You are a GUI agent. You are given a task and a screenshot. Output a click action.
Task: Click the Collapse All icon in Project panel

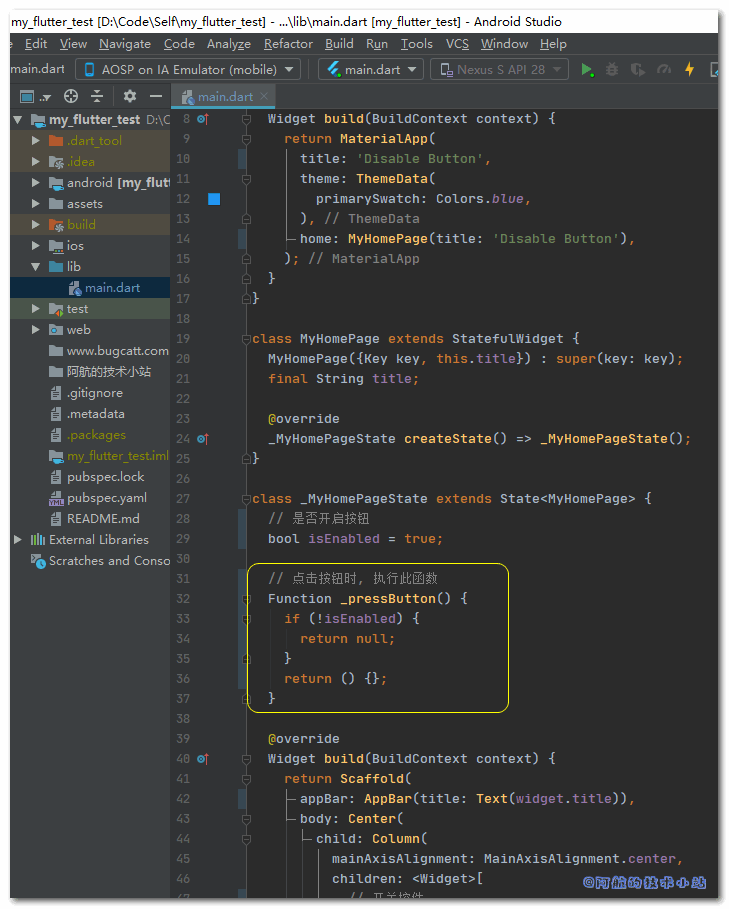point(97,96)
